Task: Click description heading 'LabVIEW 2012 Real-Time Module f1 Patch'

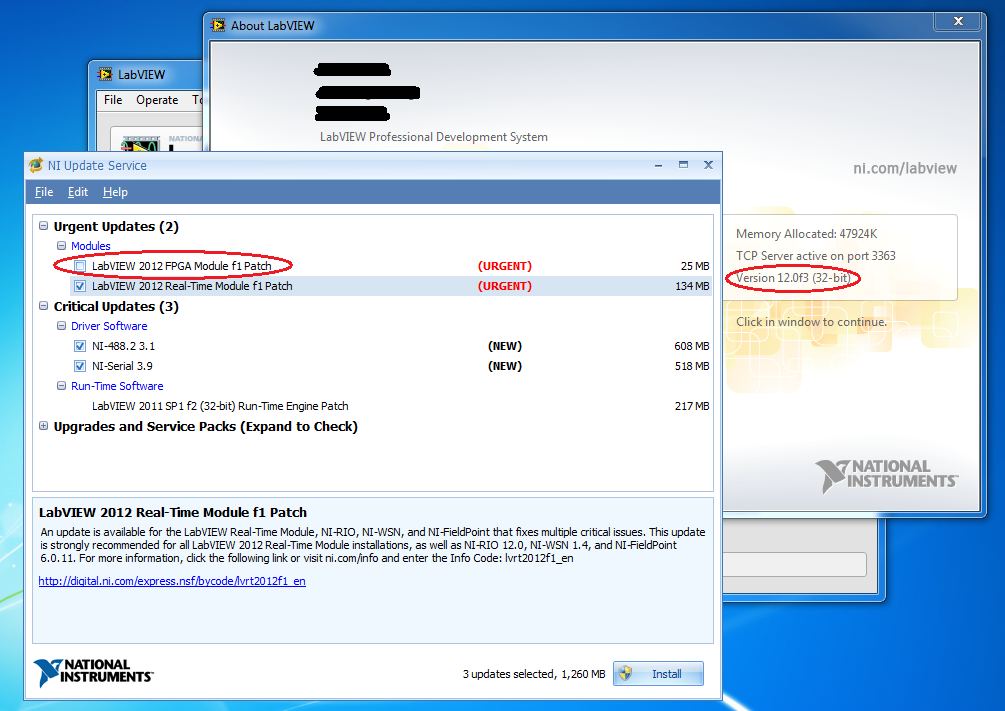Action: tap(173, 512)
